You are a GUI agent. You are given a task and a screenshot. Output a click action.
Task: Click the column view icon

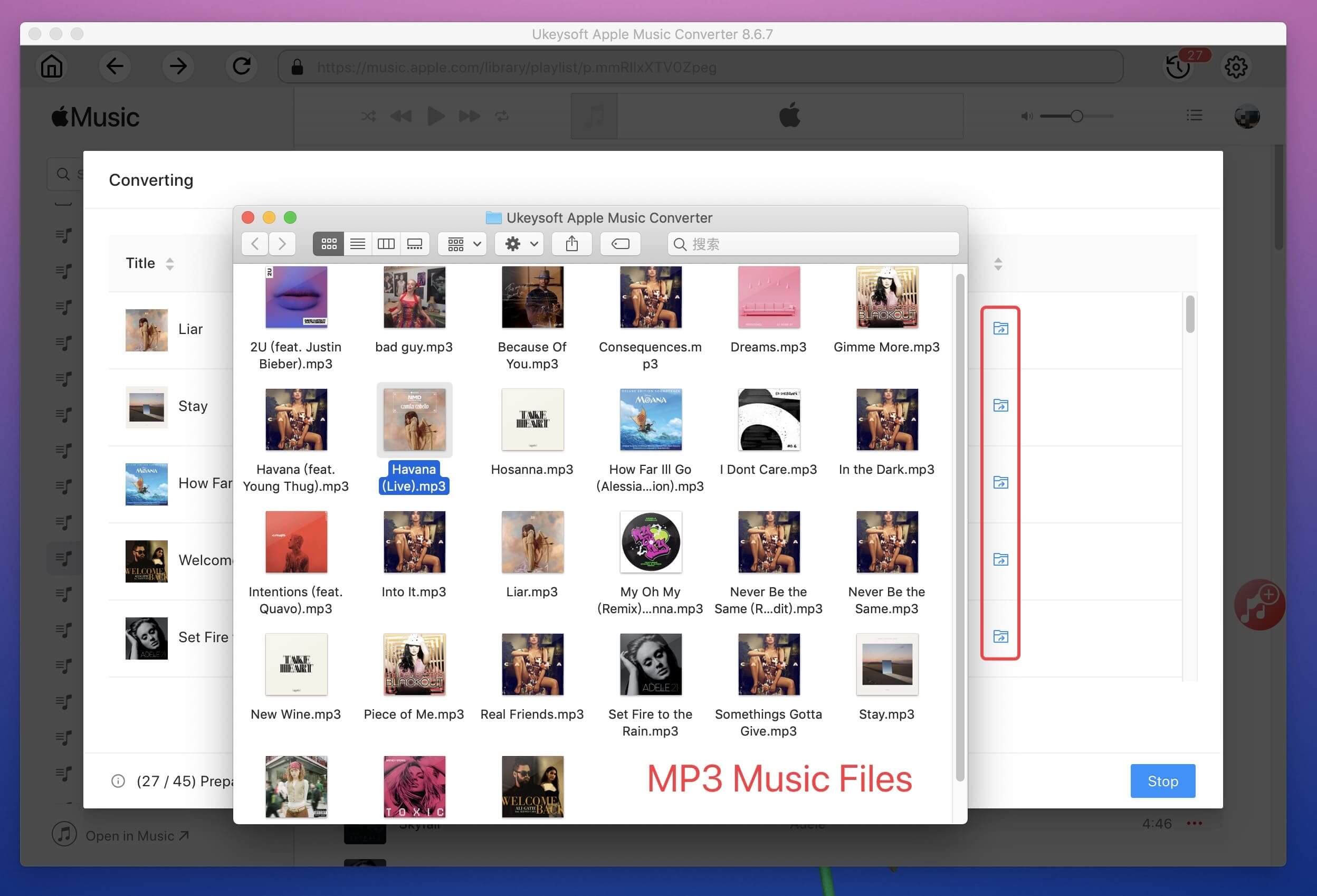point(385,243)
